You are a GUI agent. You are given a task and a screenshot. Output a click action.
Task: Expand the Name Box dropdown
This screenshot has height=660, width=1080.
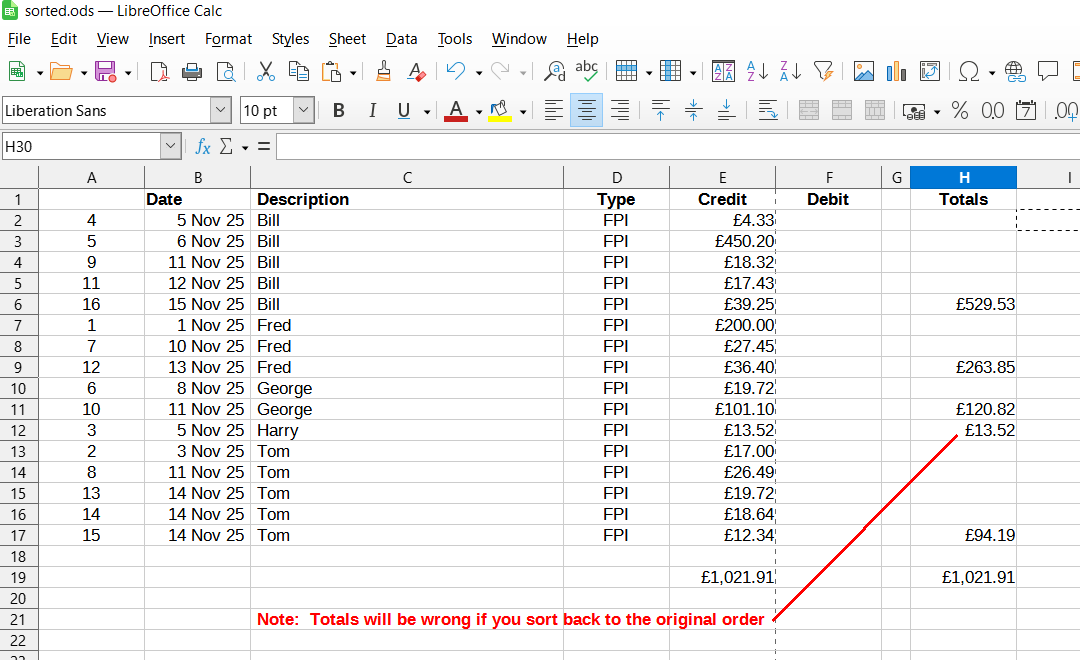point(170,146)
